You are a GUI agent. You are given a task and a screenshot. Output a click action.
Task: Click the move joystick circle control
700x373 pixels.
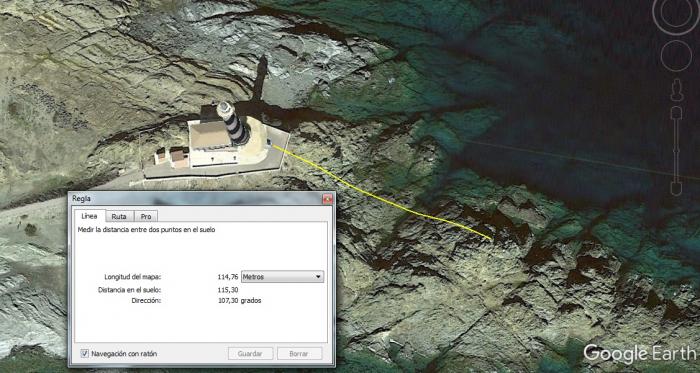(676, 56)
